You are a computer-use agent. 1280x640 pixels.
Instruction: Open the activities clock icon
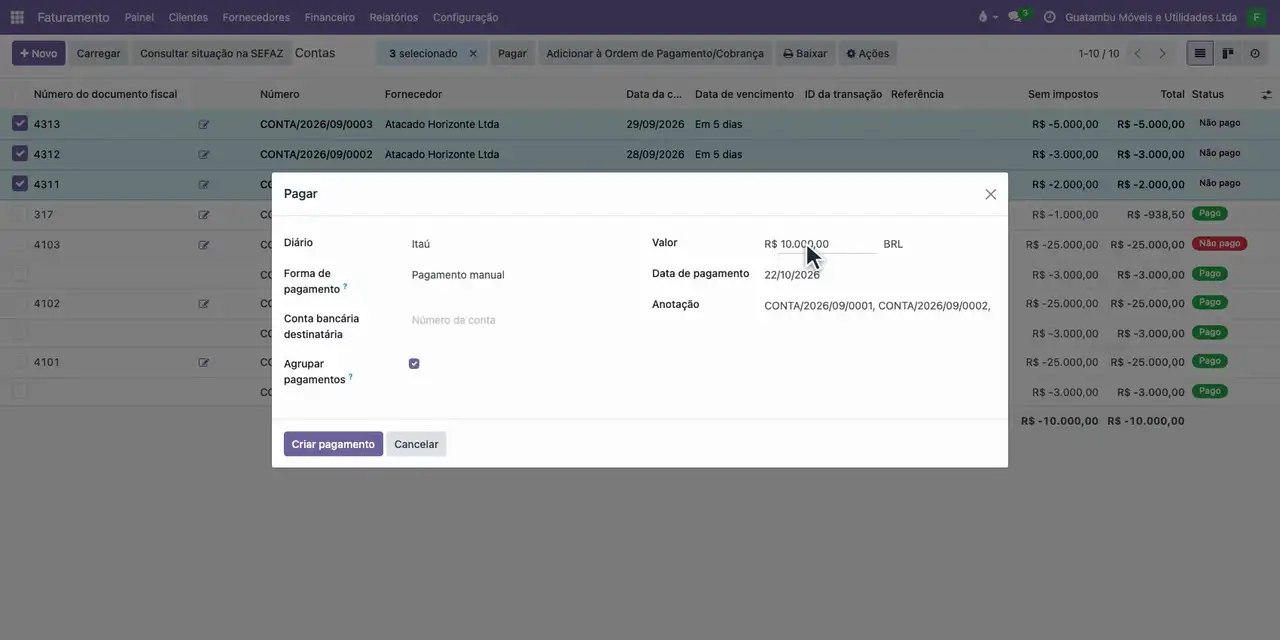click(x=1049, y=17)
